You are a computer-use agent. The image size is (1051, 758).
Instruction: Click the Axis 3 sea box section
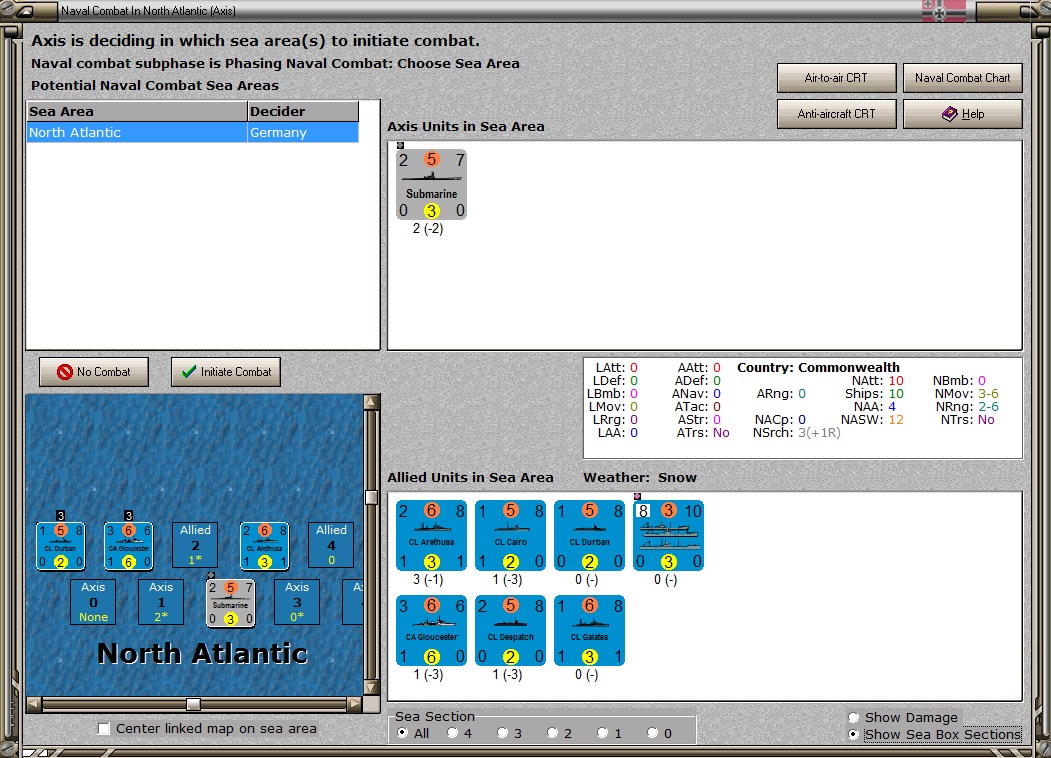click(x=297, y=602)
